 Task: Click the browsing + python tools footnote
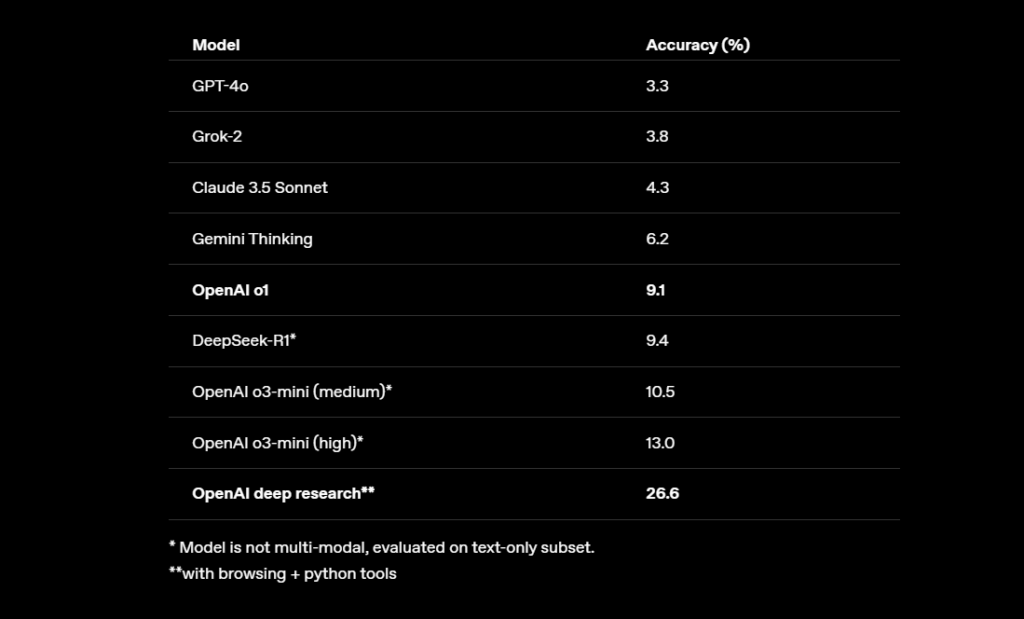click(282, 574)
